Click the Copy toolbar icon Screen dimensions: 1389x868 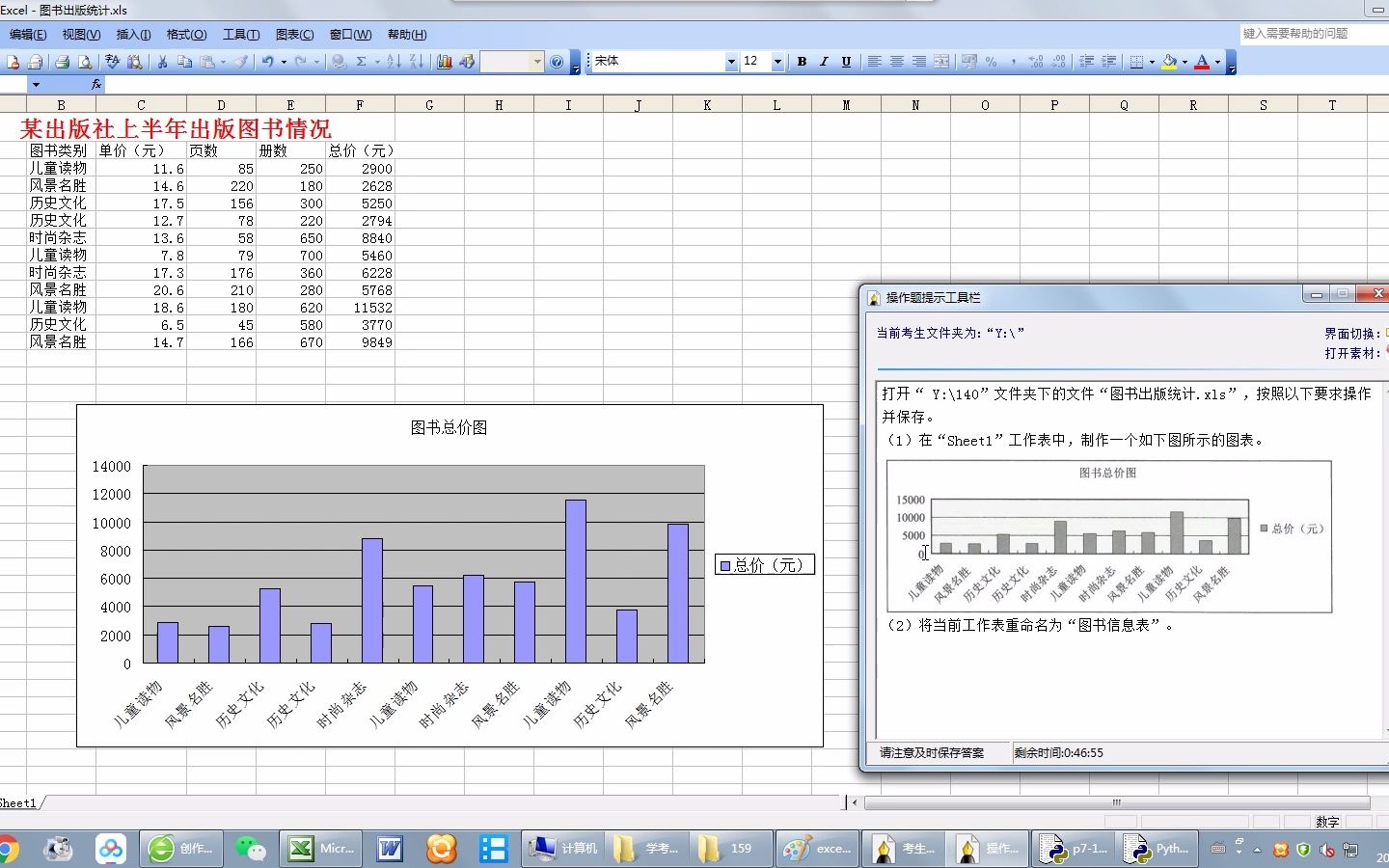[x=184, y=62]
